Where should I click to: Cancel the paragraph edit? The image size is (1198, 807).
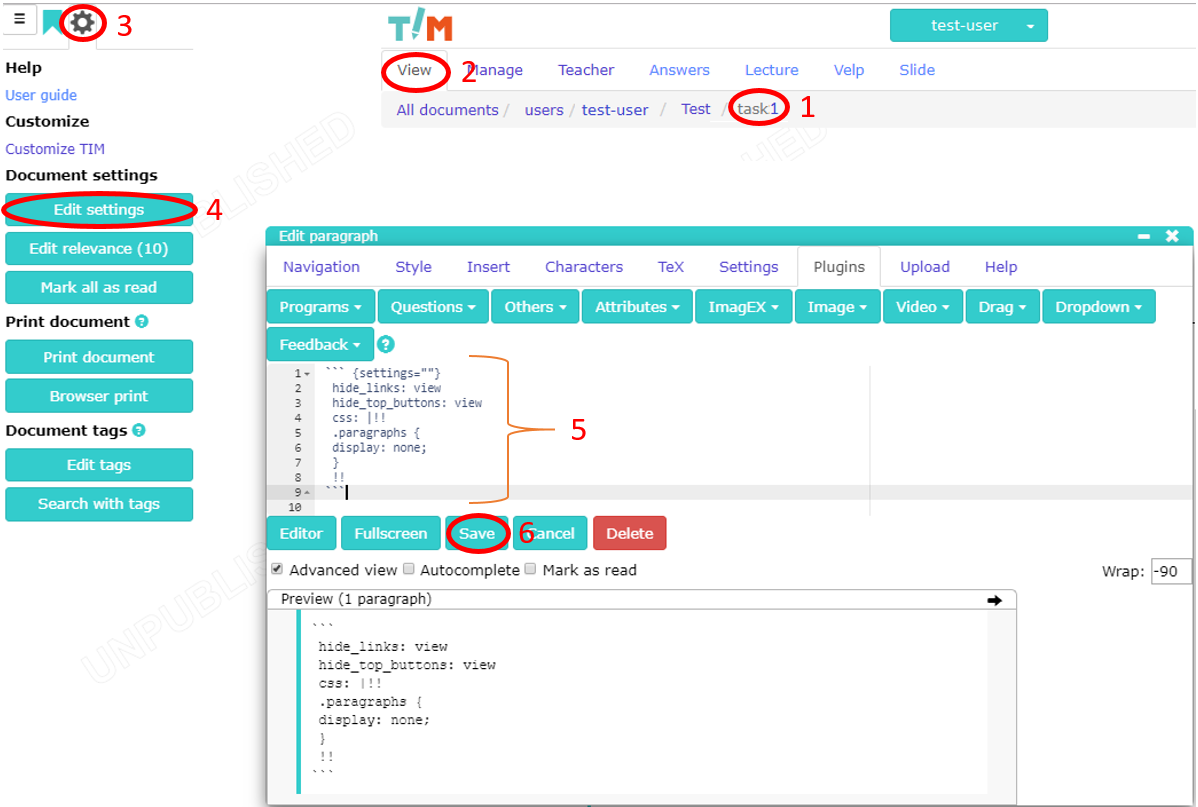point(550,533)
